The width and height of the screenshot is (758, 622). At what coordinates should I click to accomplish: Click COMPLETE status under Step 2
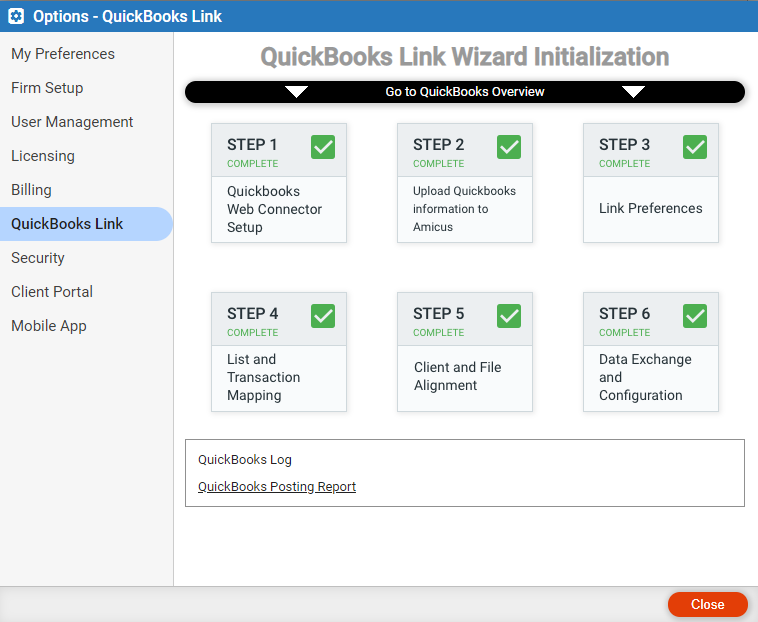438,164
